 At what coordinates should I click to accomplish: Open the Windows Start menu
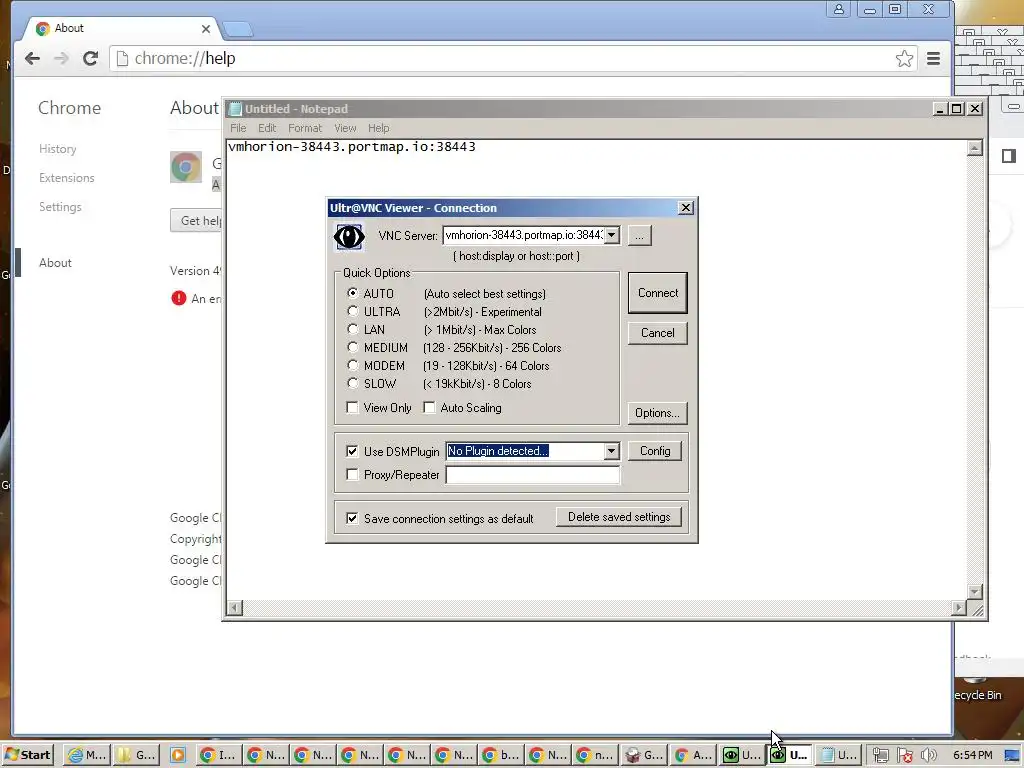click(x=27, y=755)
